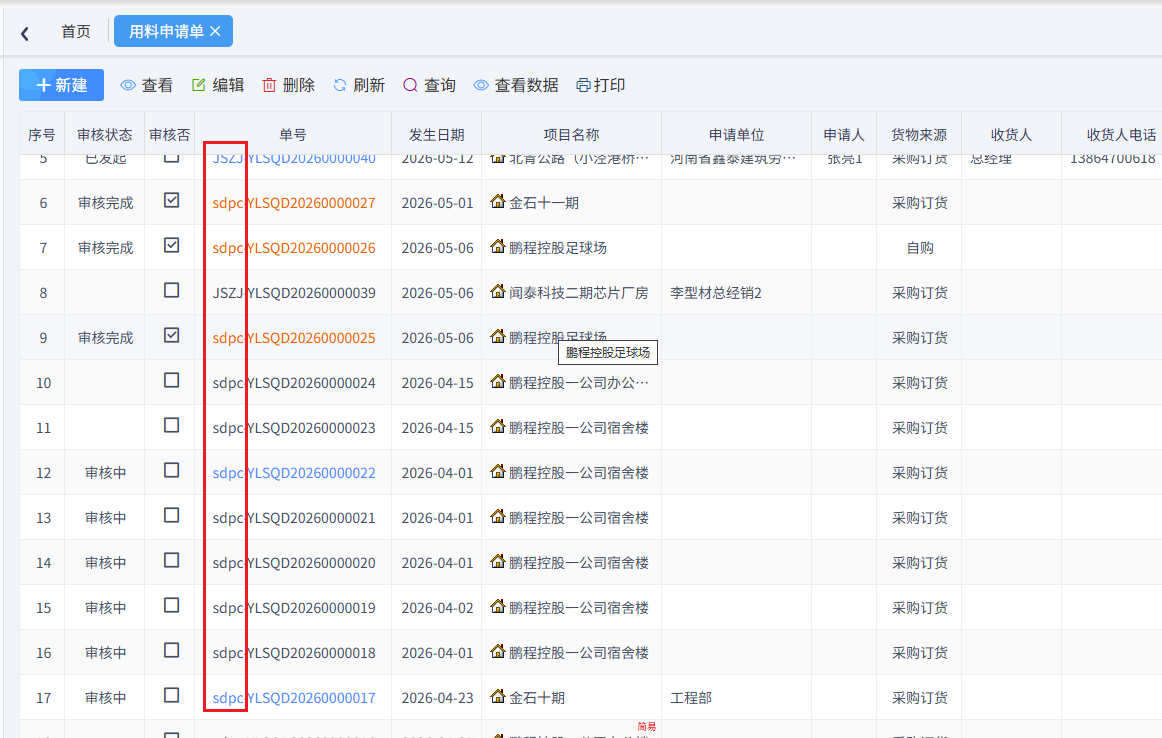Image resolution: width=1162 pixels, height=738 pixels.
Task: Open the 查询 search
Action: click(429, 85)
